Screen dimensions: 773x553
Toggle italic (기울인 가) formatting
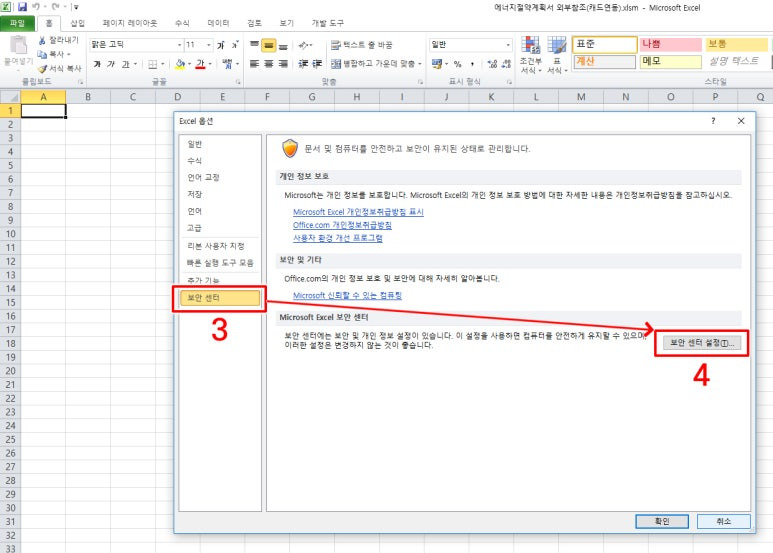tap(111, 64)
